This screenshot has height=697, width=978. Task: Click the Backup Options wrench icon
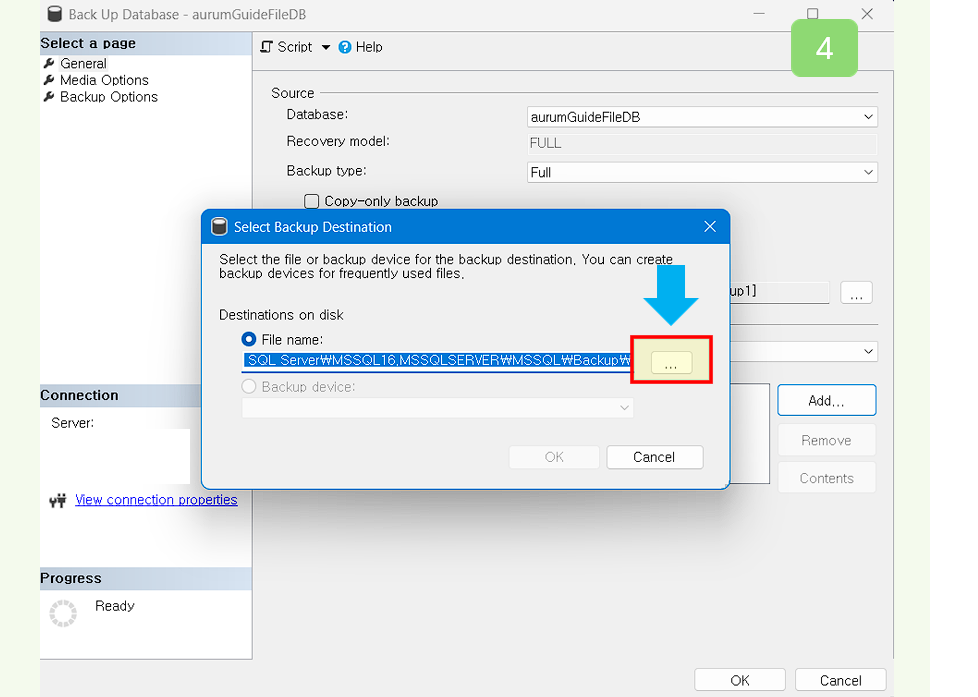49,97
